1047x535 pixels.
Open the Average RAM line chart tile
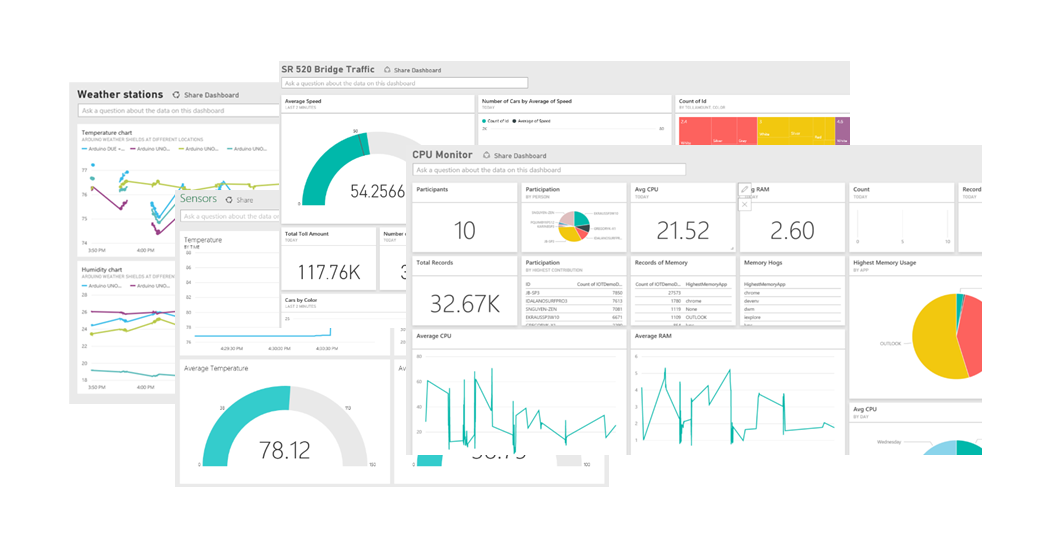pyautogui.click(x=737, y=393)
